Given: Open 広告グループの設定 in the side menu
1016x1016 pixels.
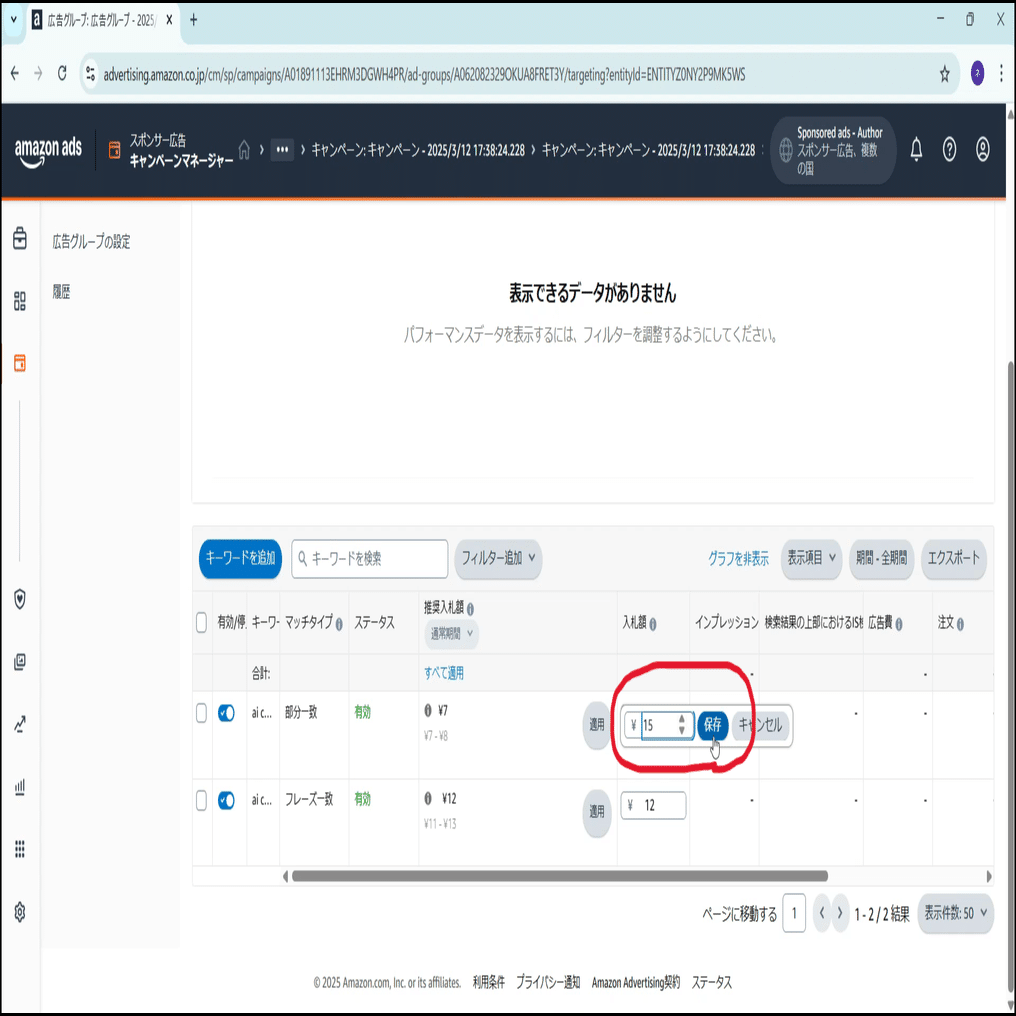Looking at the screenshot, I should (91, 242).
